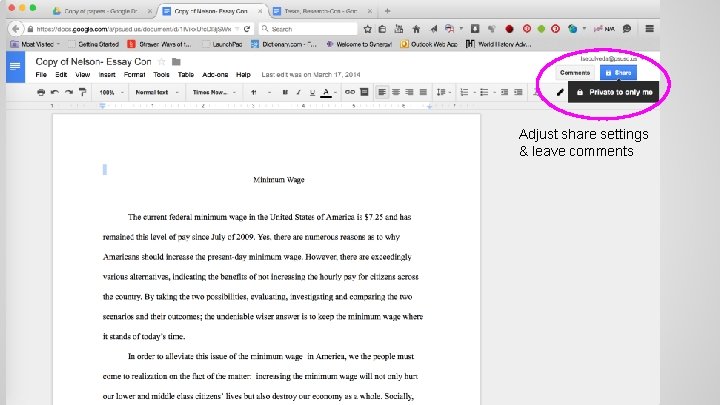
Task: Redo the last edit
Action: tap(69, 92)
